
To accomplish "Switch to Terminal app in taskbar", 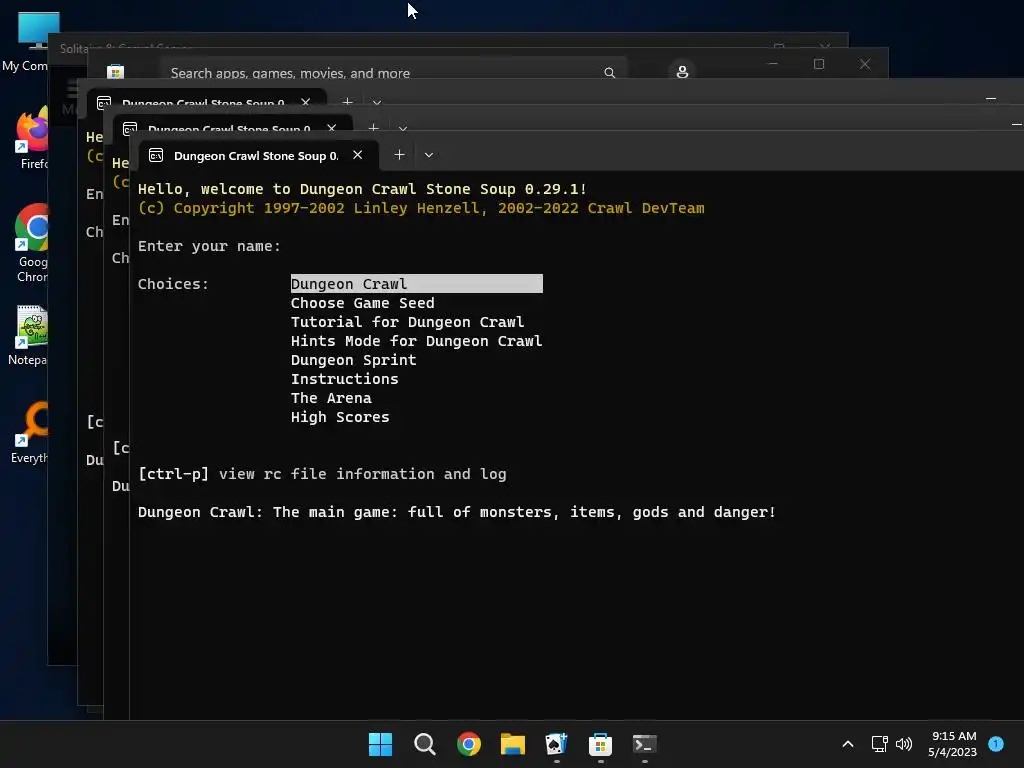I will [x=645, y=744].
